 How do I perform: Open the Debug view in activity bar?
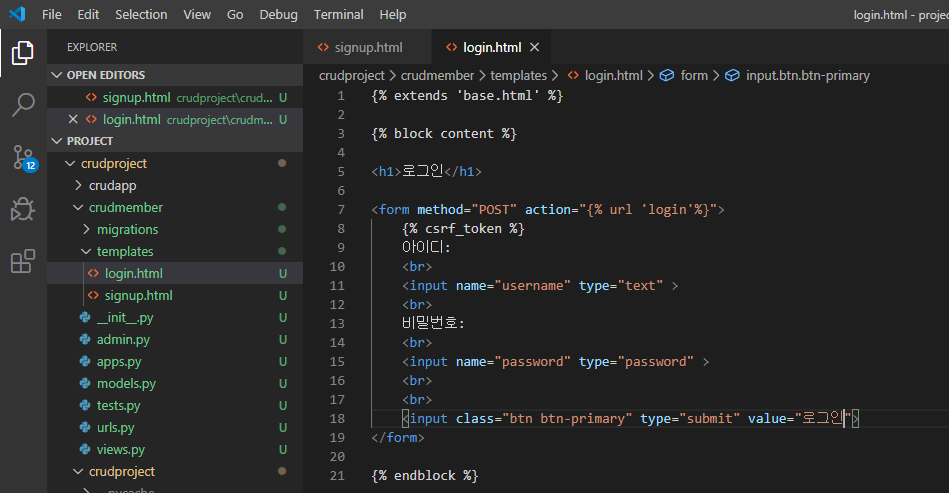tap(23, 209)
